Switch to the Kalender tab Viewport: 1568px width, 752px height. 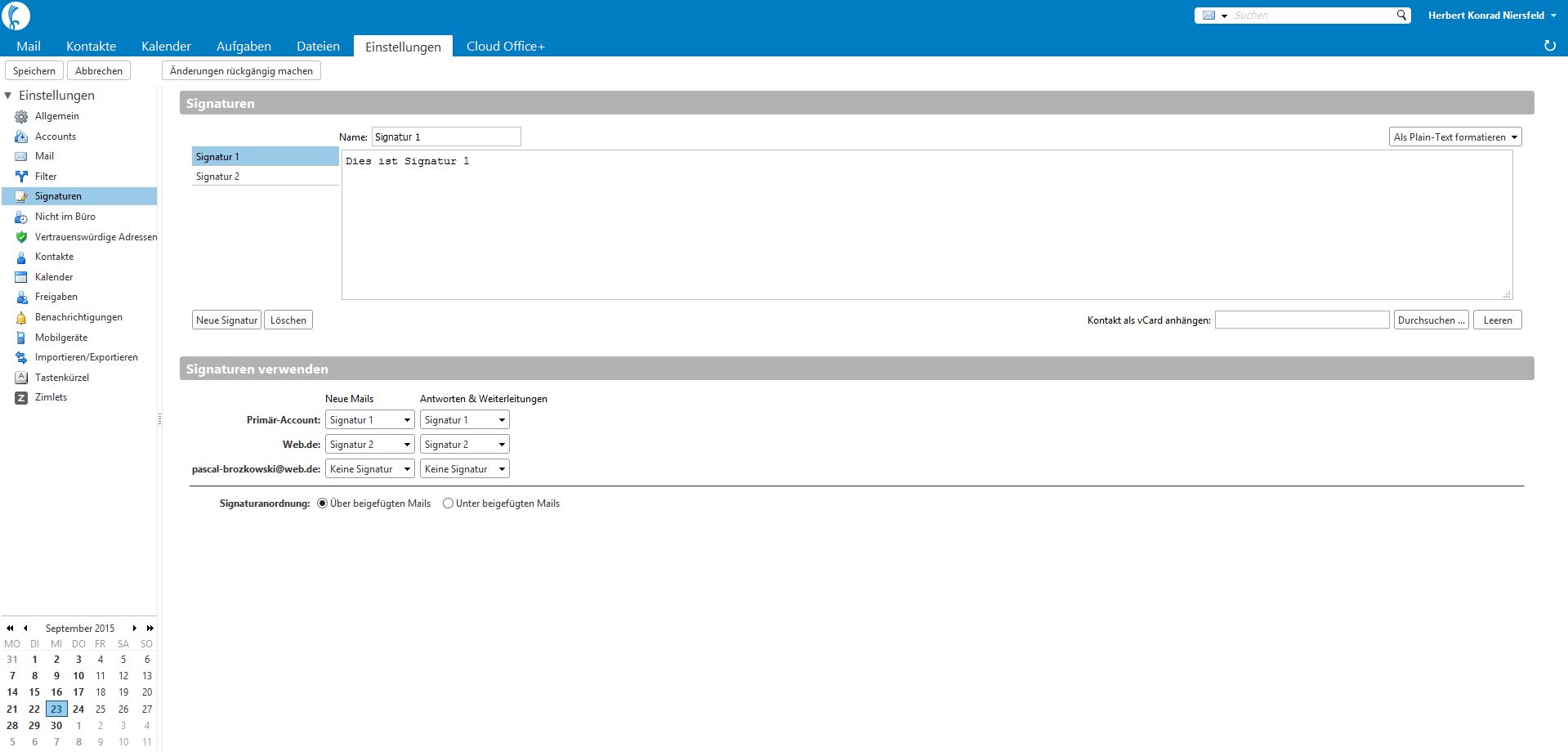click(166, 47)
